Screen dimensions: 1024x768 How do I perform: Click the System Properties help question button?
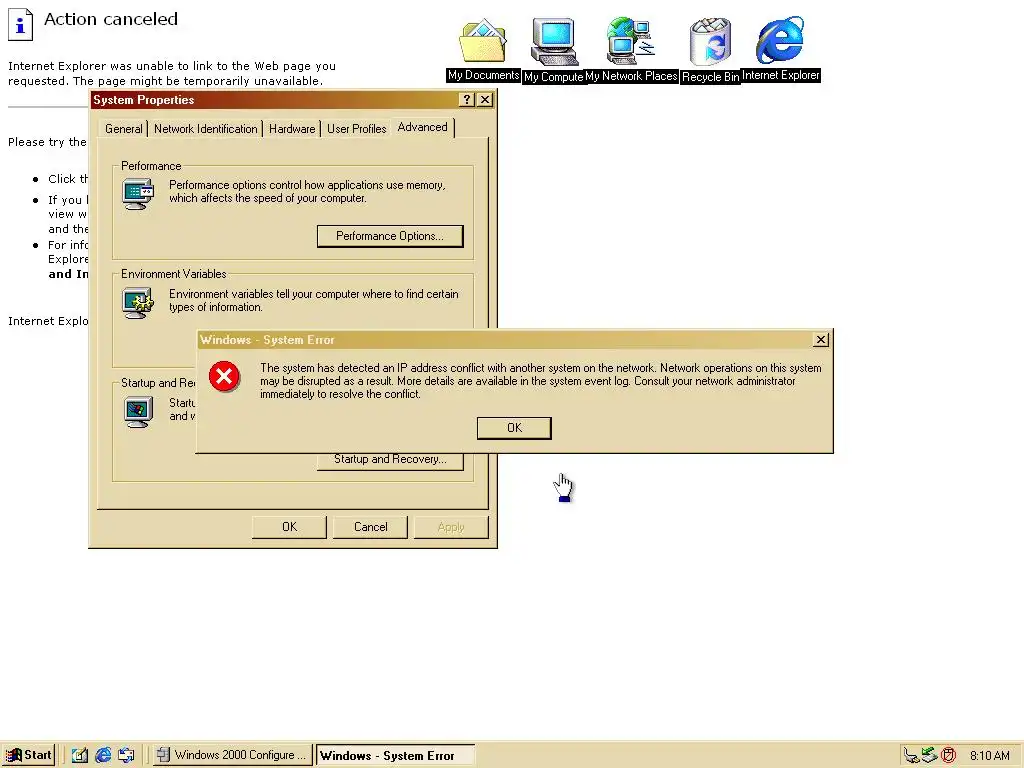click(466, 99)
